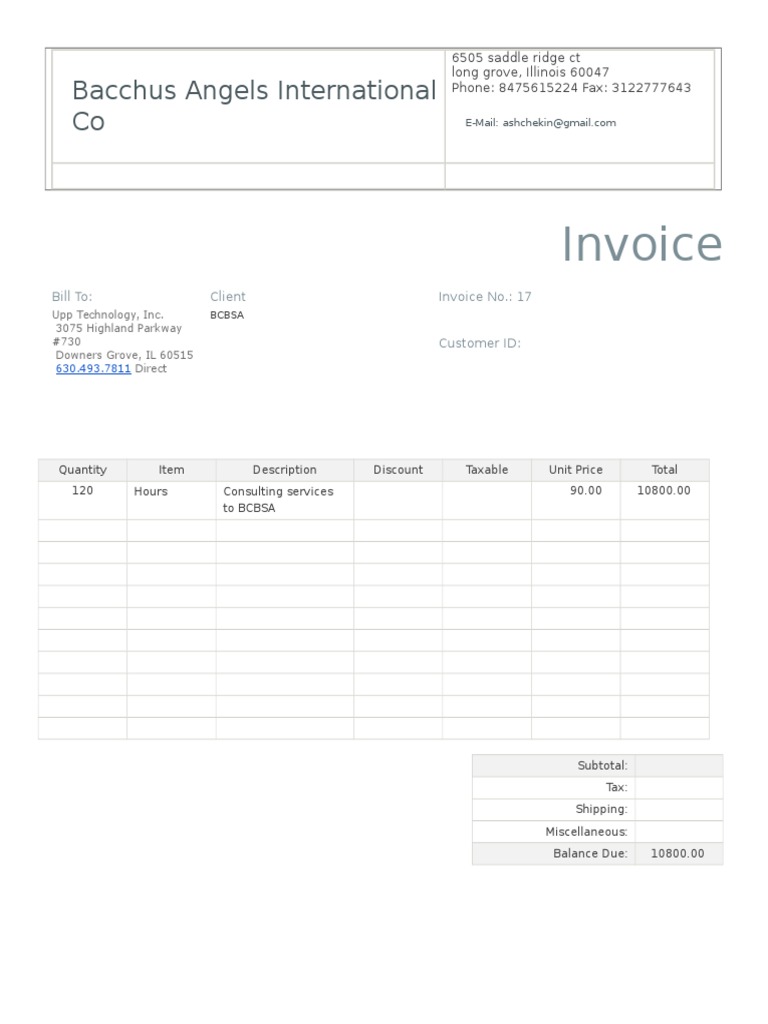Select the Quantity column header
Image resolution: width=768 pixels, height=1024 pixels.
[x=82, y=470]
